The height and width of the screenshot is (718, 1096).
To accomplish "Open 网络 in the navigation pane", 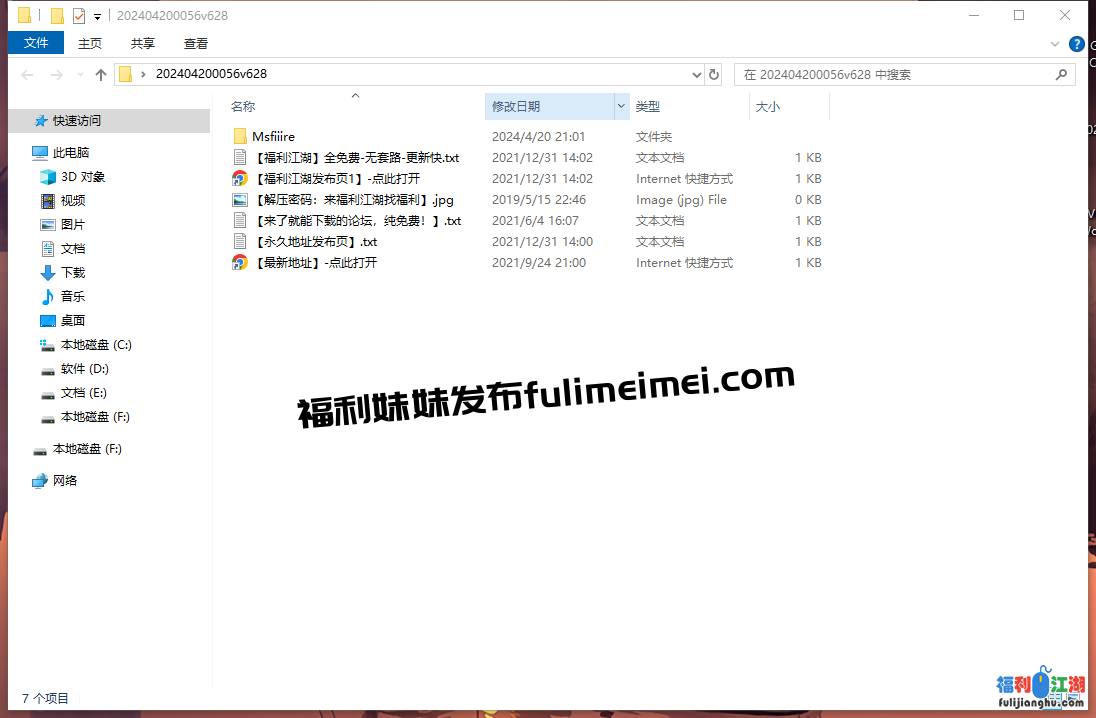I will (65, 480).
